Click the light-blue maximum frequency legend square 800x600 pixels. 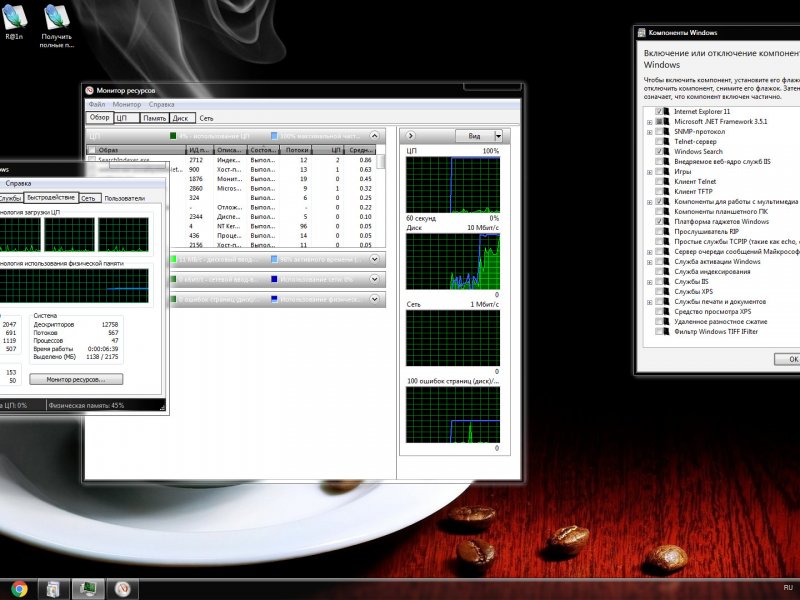(x=274, y=136)
